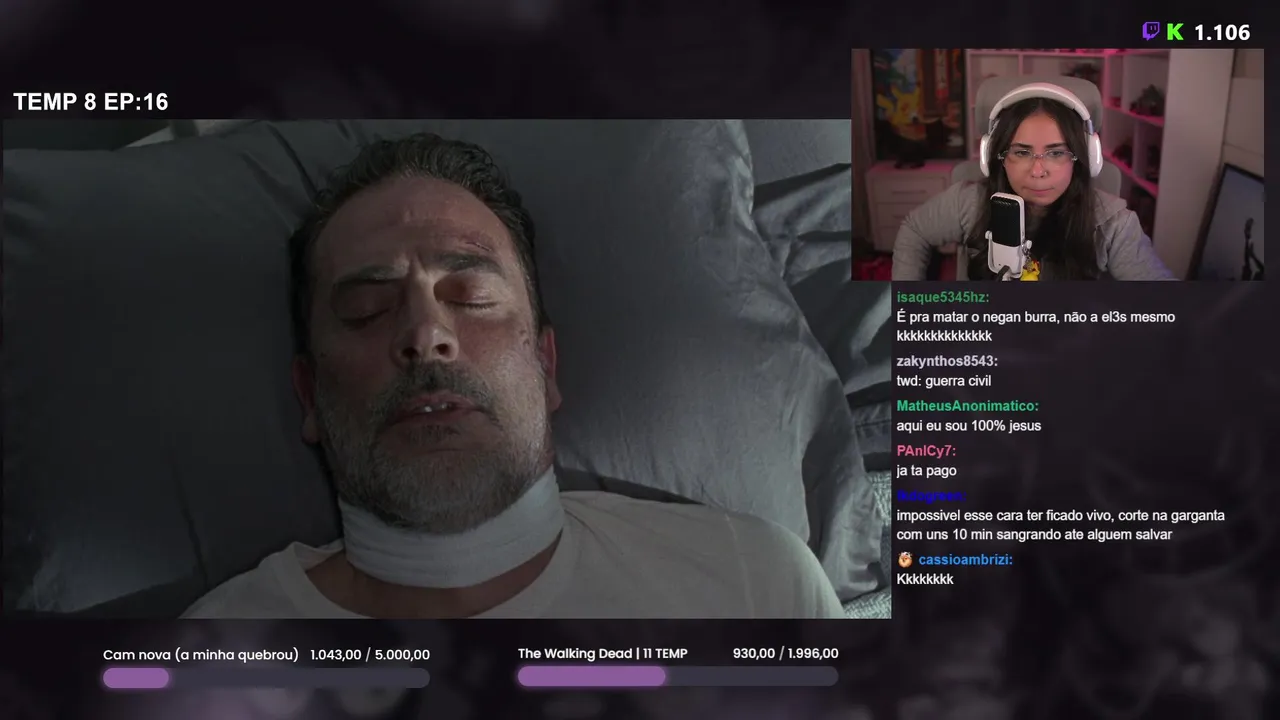Click The Walking Dead goal progress bar
This screenshot has width=1280, height=720.
point(678,677)
